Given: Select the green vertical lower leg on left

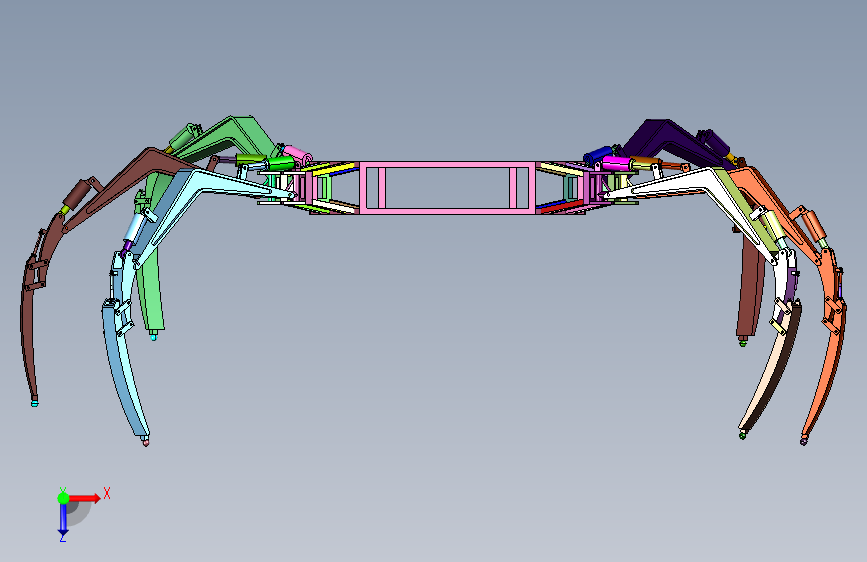Looking at the screenshot, I should [x=150, y=288].
